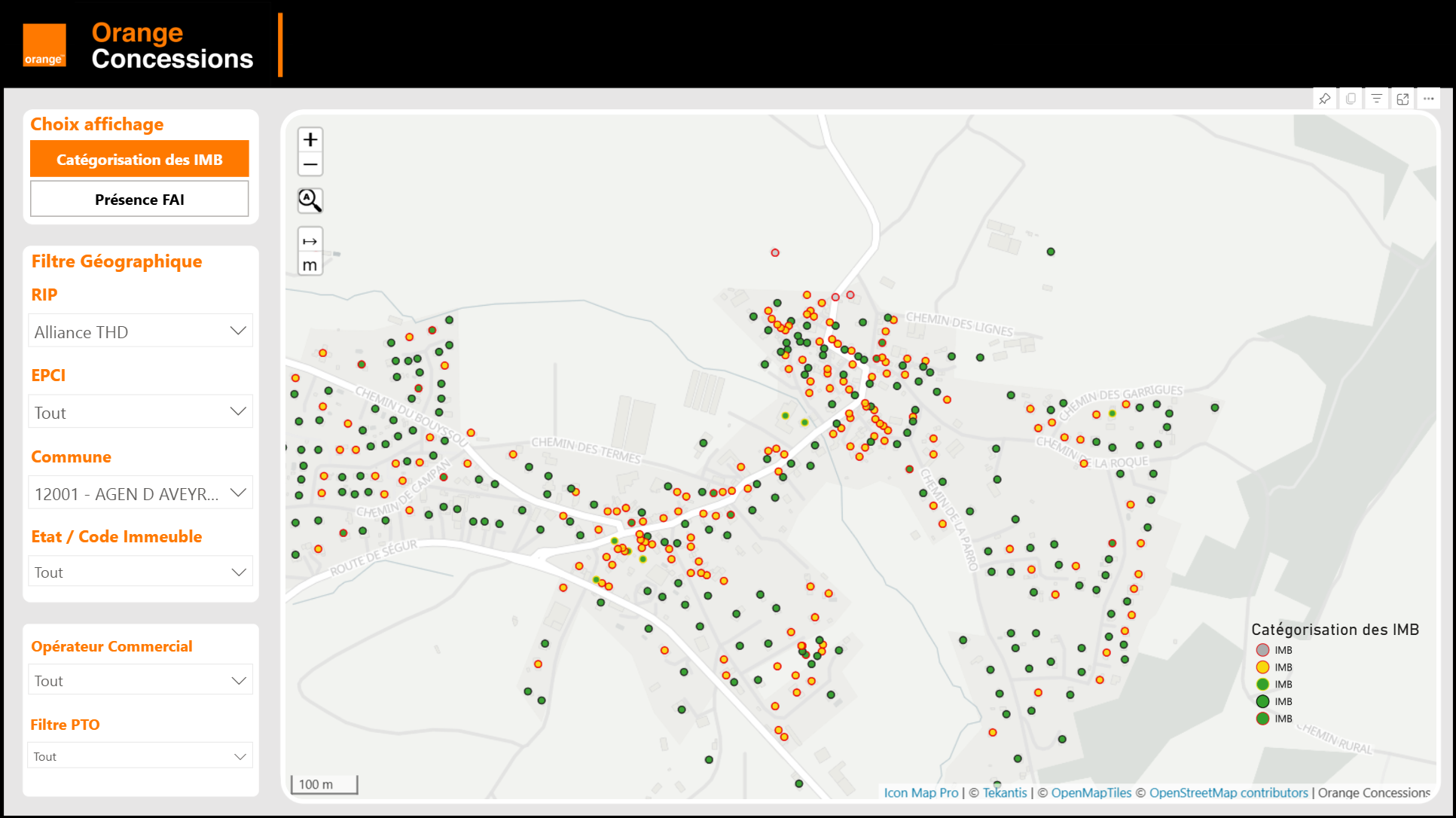Toggle the yellow IMB category in the legend
The height and width of the screenshot is (818, 1456).
pos(1262,667)
